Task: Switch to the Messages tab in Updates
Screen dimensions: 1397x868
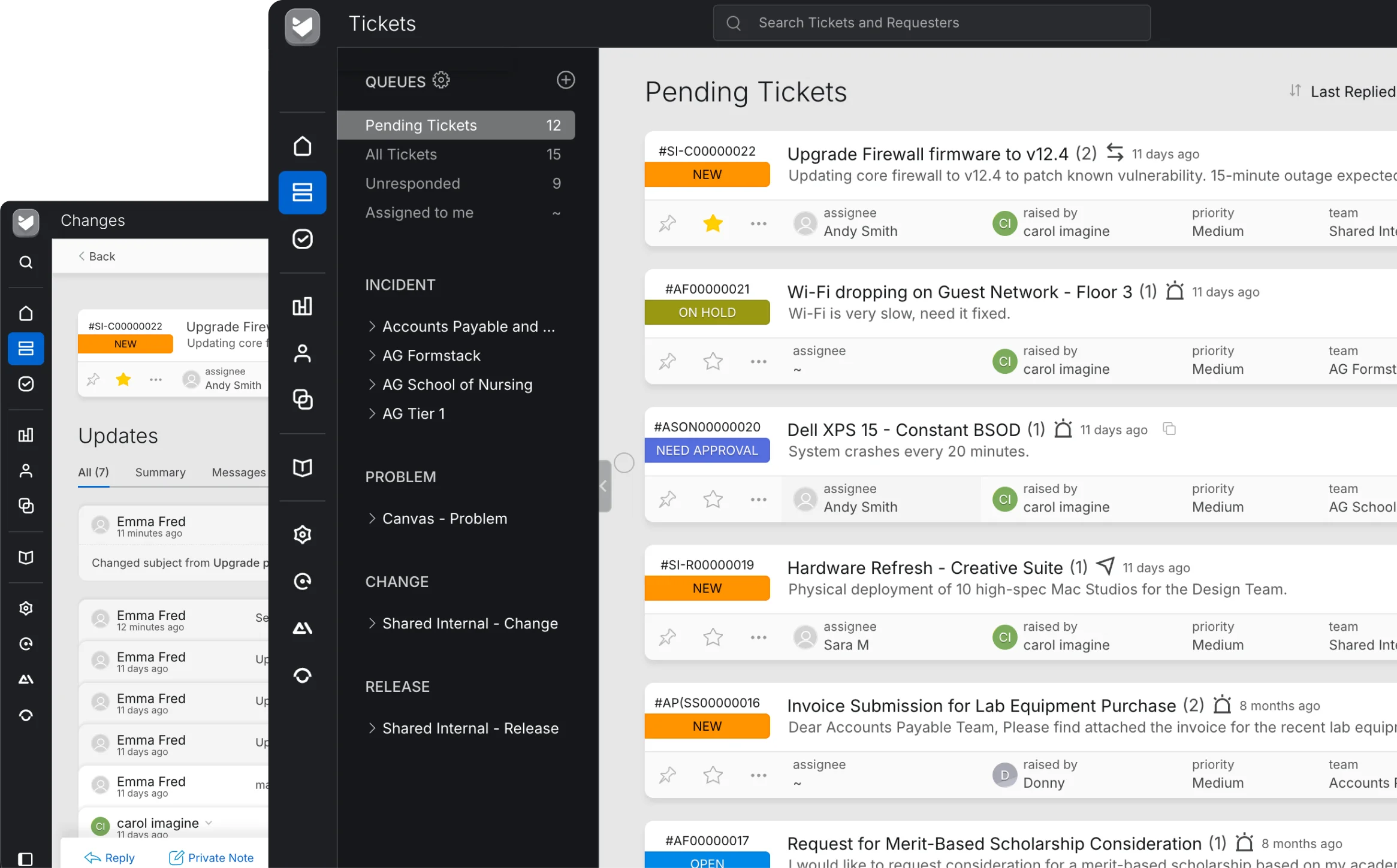Action: pyautogui.click(x=239, y=472)
